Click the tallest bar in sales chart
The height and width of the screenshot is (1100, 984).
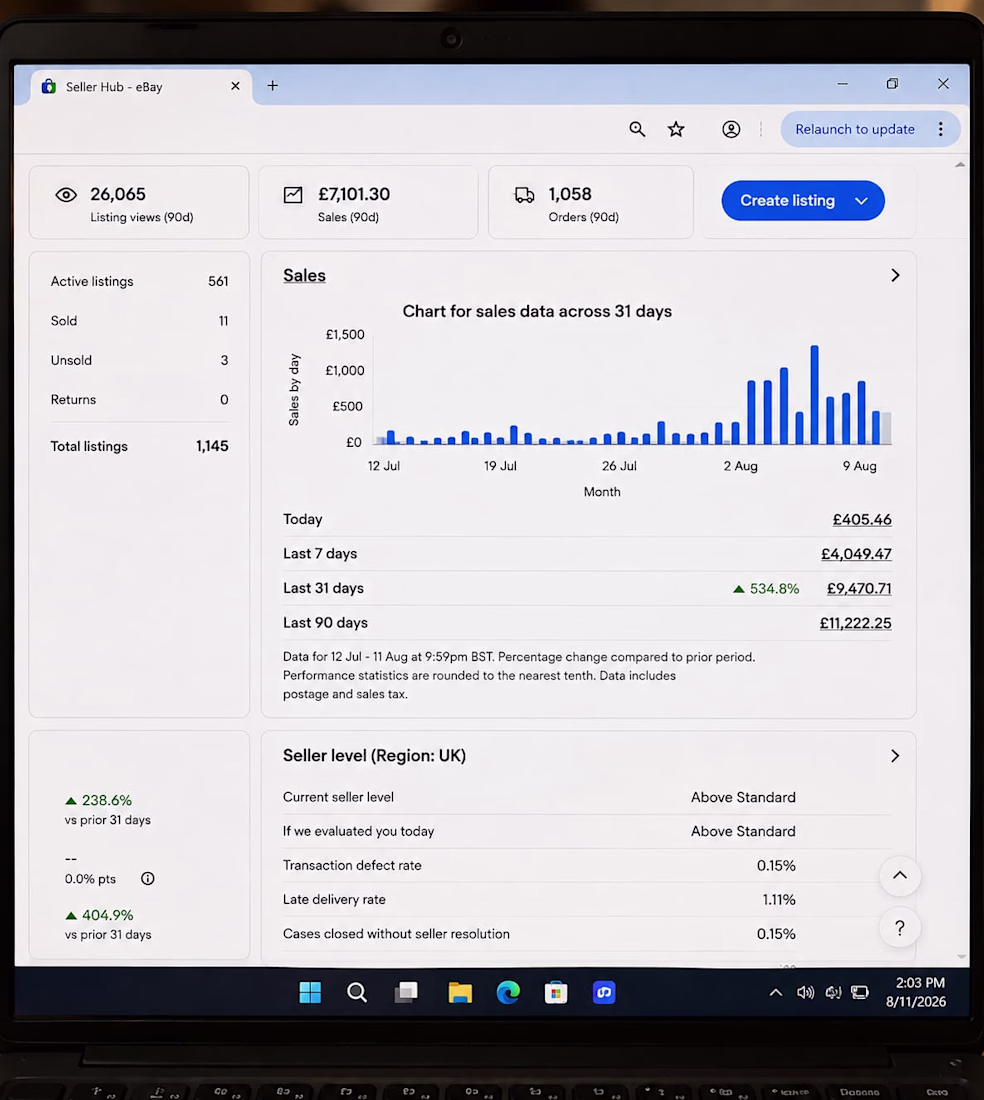click(x=814, y=395)
